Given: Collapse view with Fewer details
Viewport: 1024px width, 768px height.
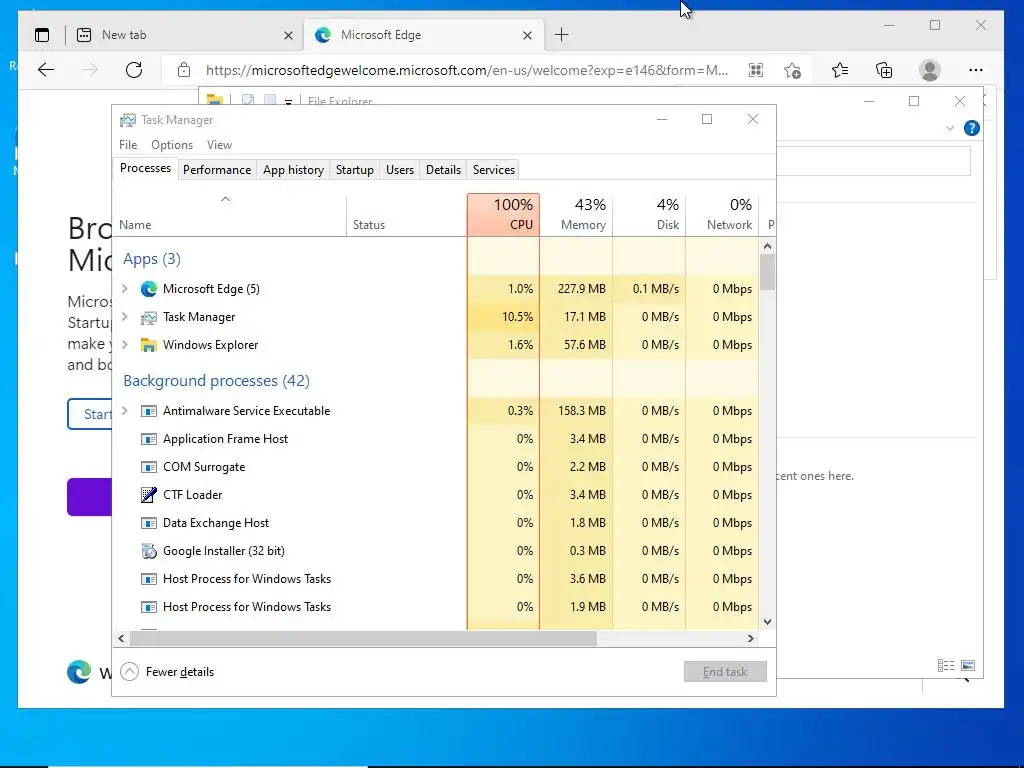Looking at the screenshot, I should tap(167, 671).
